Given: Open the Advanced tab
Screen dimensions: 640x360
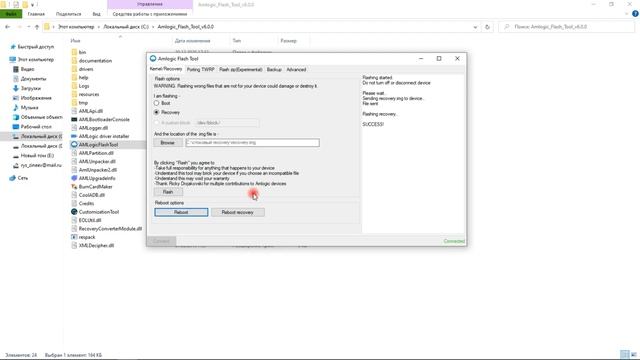Looking at the screenshot, I should [x=296, y=69].
